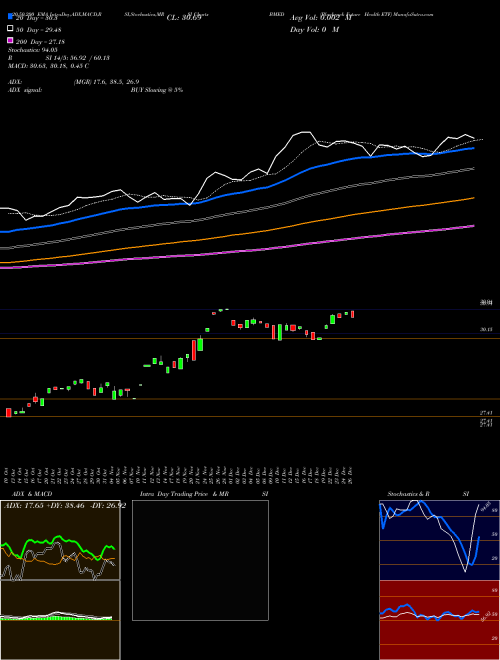500x660 pixels.
Task: Select the '50 Day = 29.48' legend text
Action: point(38,30)
